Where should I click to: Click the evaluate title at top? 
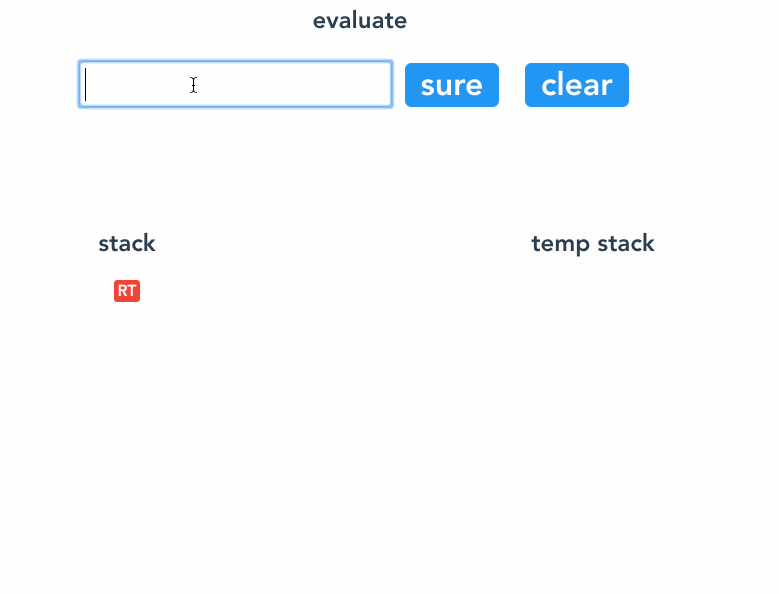click(x=360, y=21)
